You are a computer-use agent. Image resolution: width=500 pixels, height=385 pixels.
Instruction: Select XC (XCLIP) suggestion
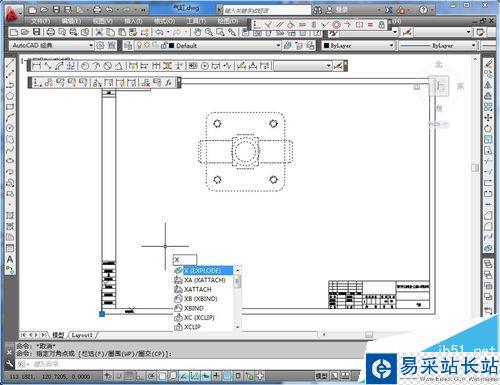pos(203,318)
